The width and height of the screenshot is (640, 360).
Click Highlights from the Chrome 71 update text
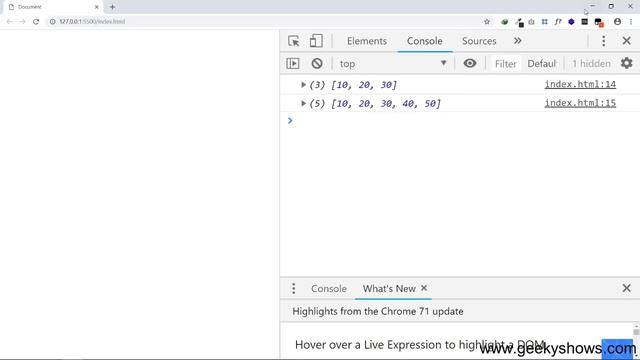pyautogui.click(x=378, y=311)
